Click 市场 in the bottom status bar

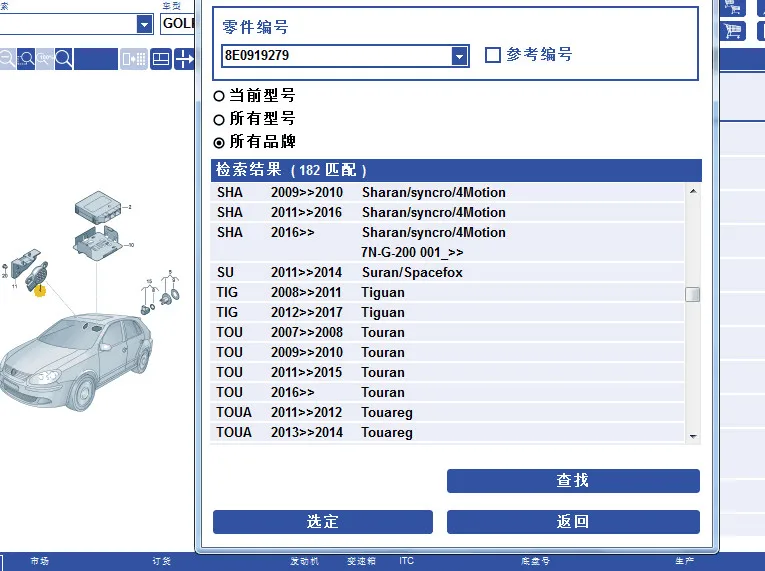coord(40,561)
